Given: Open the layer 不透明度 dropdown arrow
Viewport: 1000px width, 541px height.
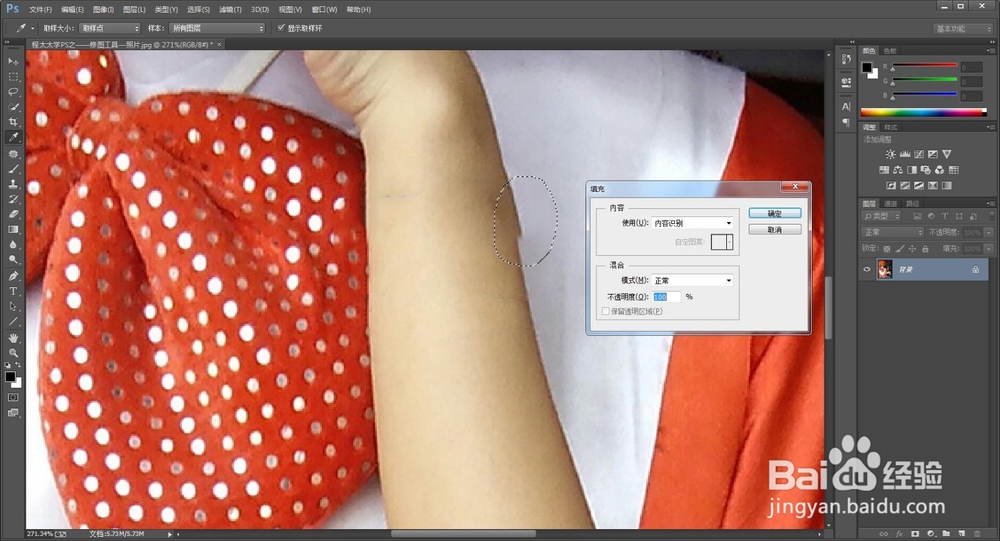Looking at the screenshot, I should click(989, 232).
